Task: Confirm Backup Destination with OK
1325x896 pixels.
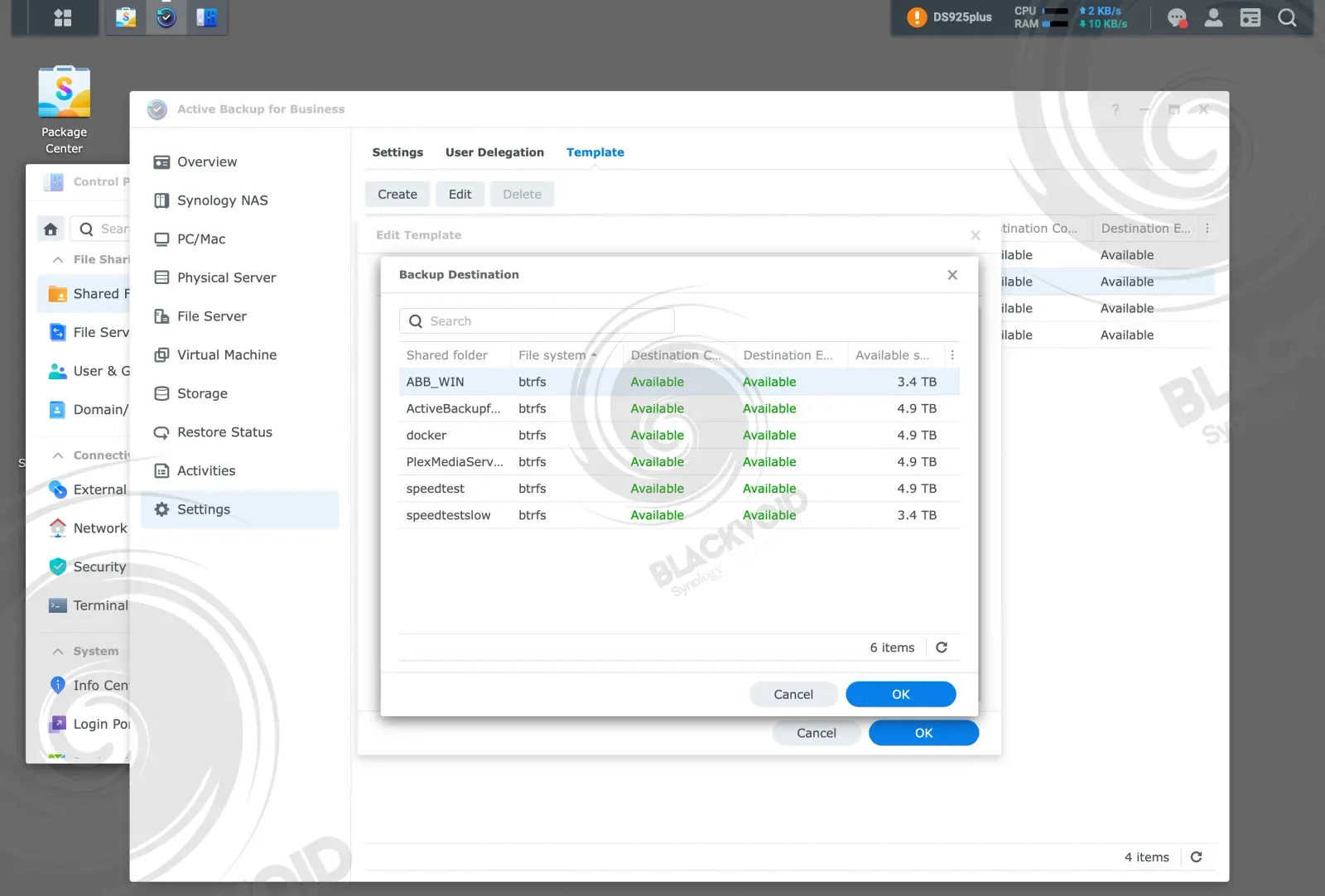Action: click(x=901, y=695)
